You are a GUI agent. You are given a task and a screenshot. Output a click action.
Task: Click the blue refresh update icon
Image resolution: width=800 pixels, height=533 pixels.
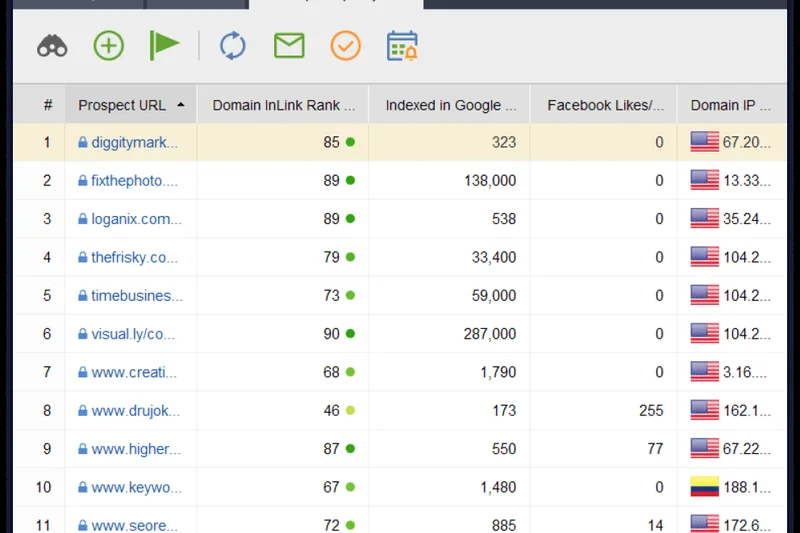[x=233, y=46]
